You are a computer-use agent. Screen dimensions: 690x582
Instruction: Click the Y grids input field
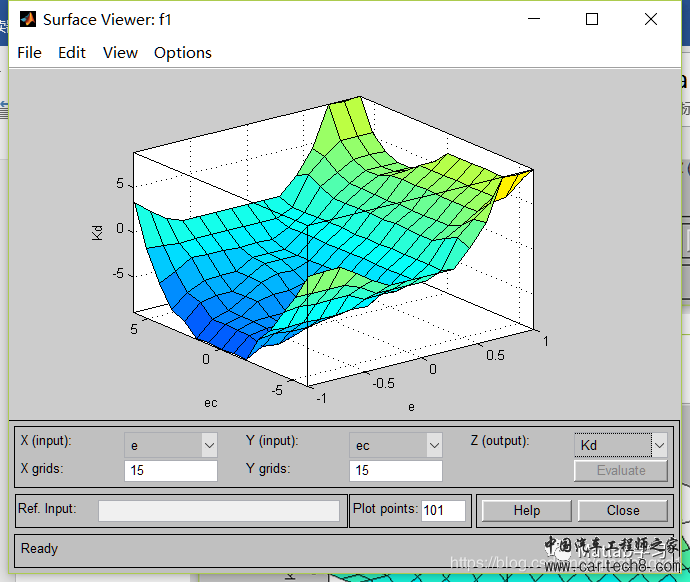coord(396,470)
